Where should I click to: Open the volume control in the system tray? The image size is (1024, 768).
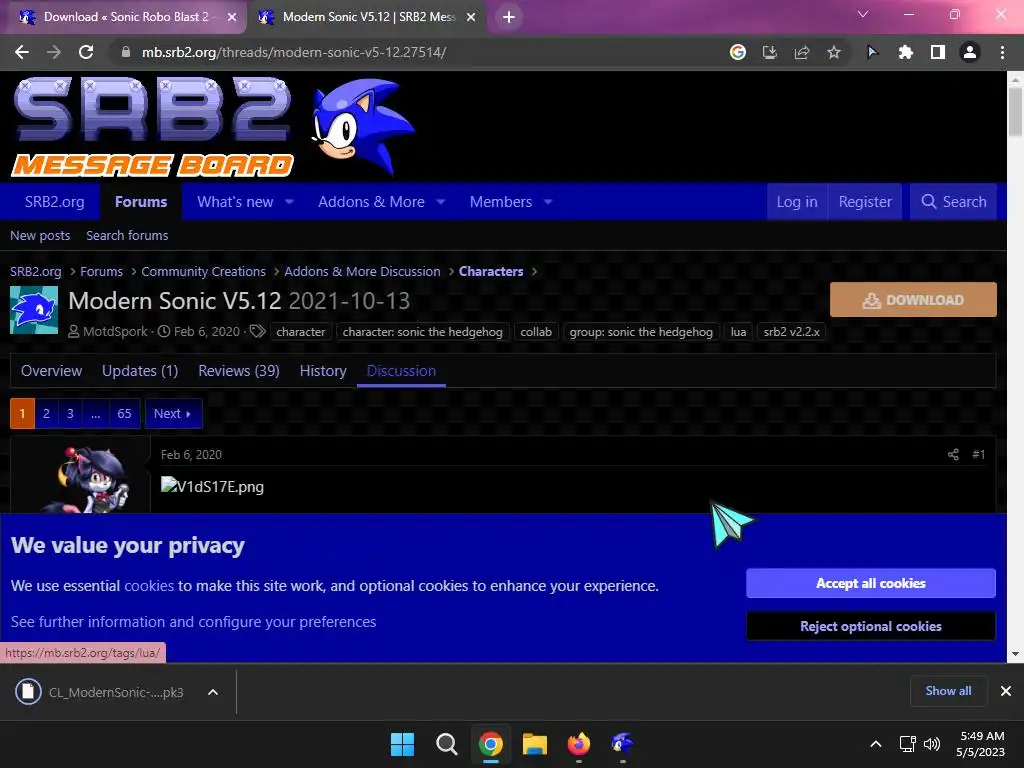point(932,744)
